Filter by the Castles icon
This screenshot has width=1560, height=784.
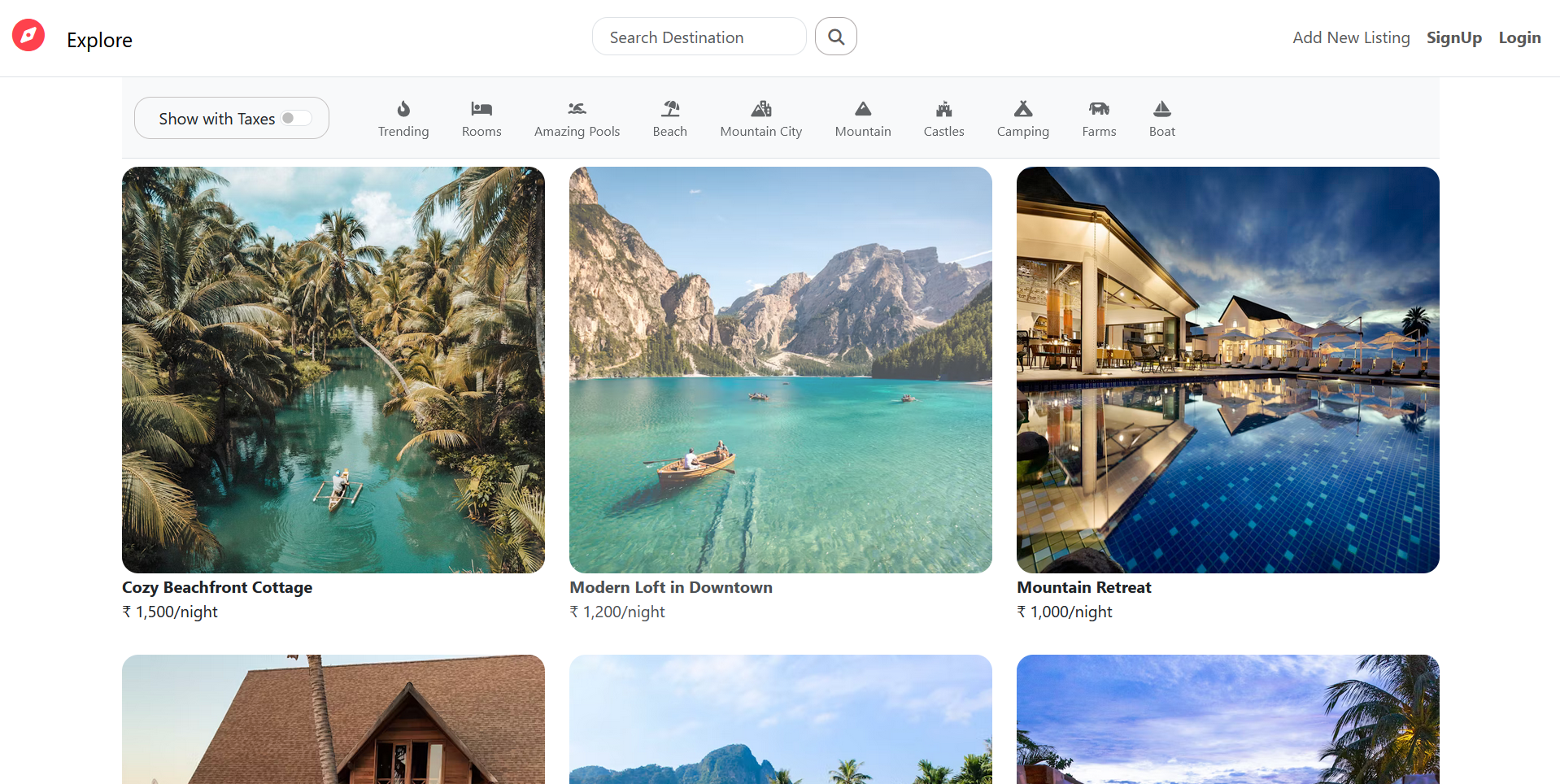[943, 109]
